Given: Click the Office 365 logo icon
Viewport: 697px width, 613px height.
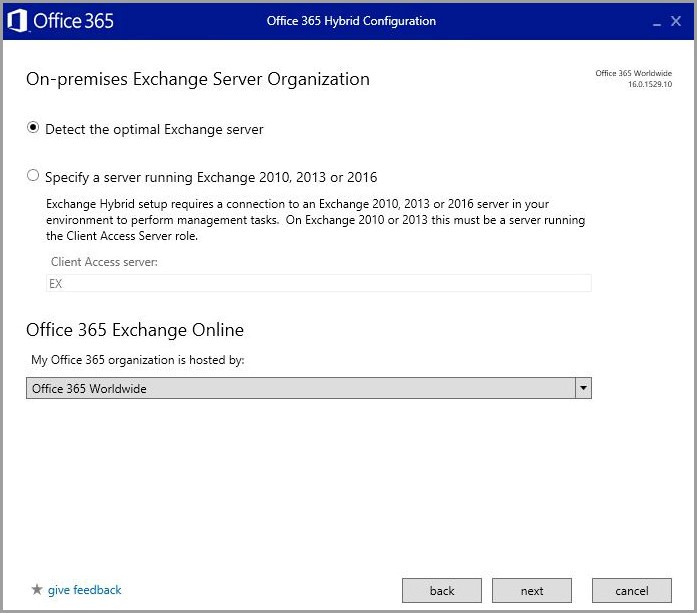Looking at the screenshot, I should tap(17, 21).
